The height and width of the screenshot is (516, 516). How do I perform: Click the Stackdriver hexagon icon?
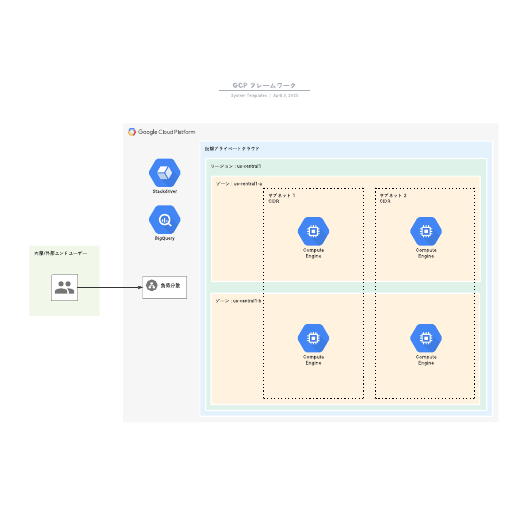[165, 173]
